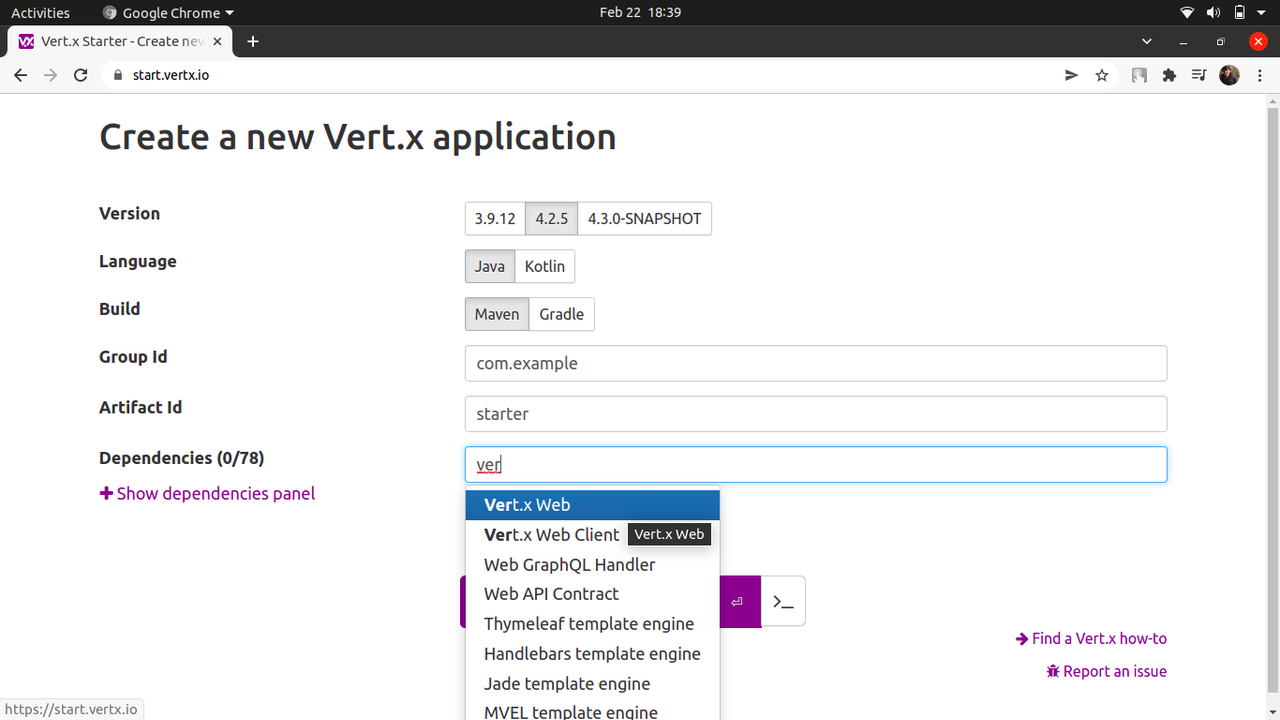Choose Gradle as the build tool

pyautogui.click(x=561, y=313)
